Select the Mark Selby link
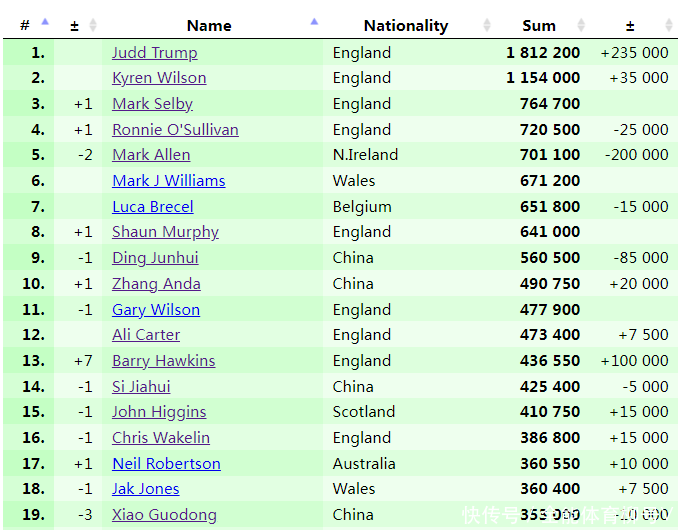This screenshot has width=680, height=530. point(152,103)
